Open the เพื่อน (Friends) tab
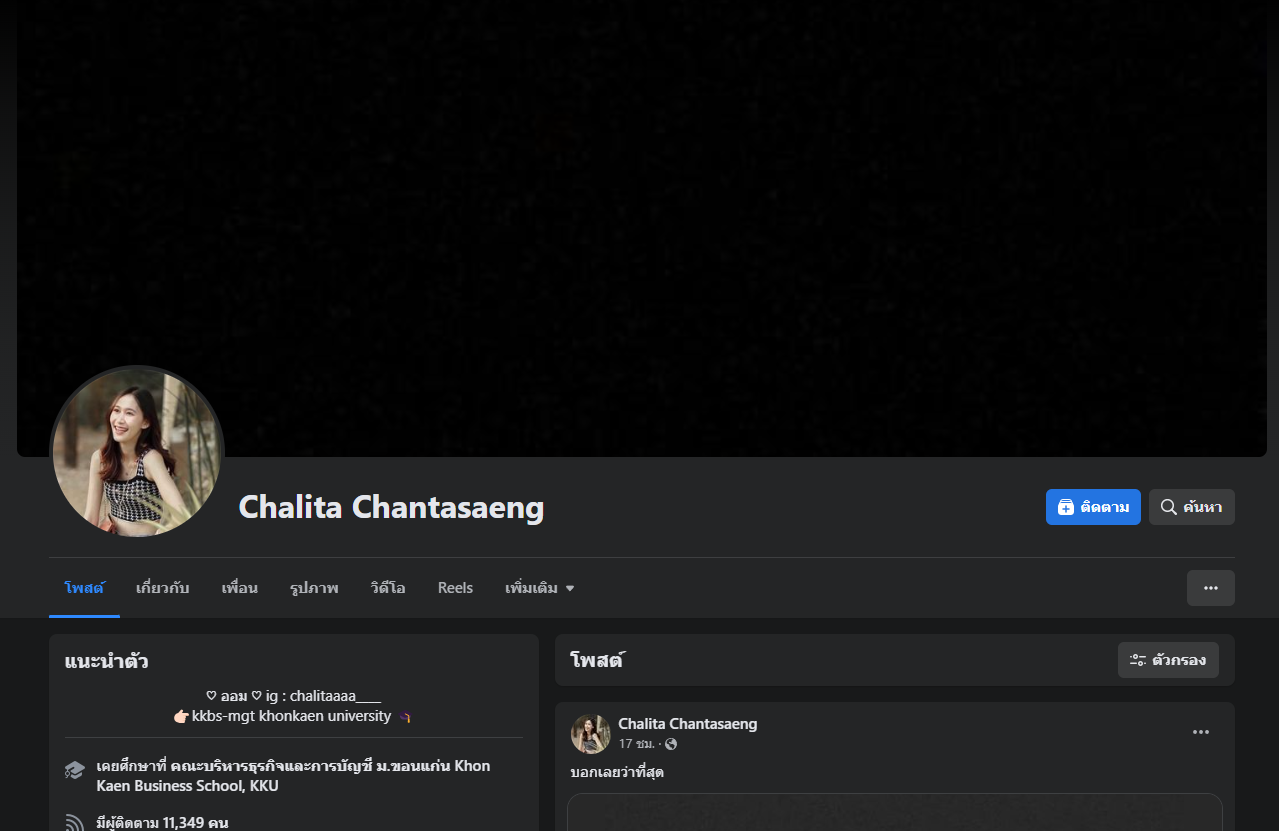Image resolution: width=1279 pixels, height=831 pixels. [x=239, y=588]
